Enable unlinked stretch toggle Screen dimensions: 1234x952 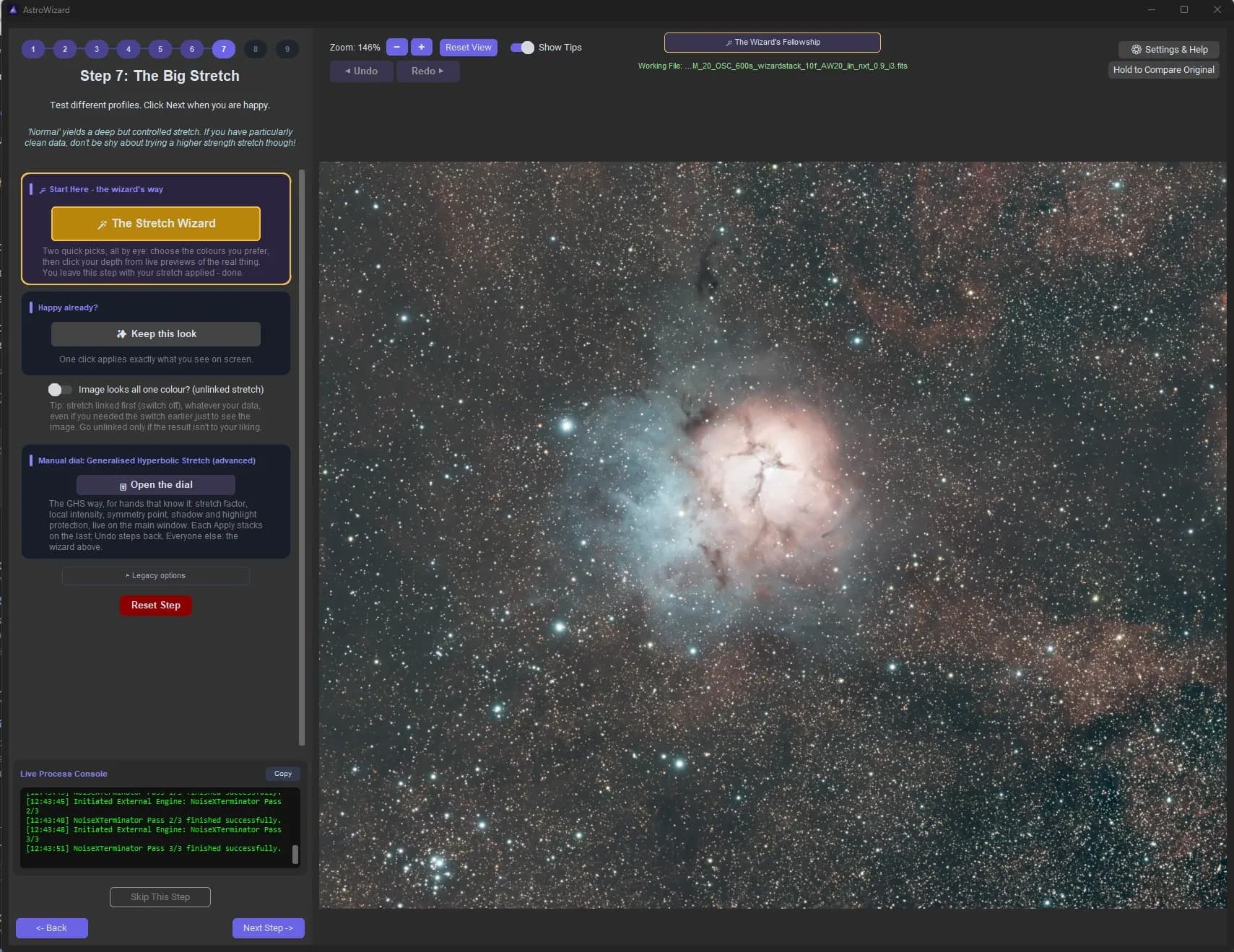[60, 389]
